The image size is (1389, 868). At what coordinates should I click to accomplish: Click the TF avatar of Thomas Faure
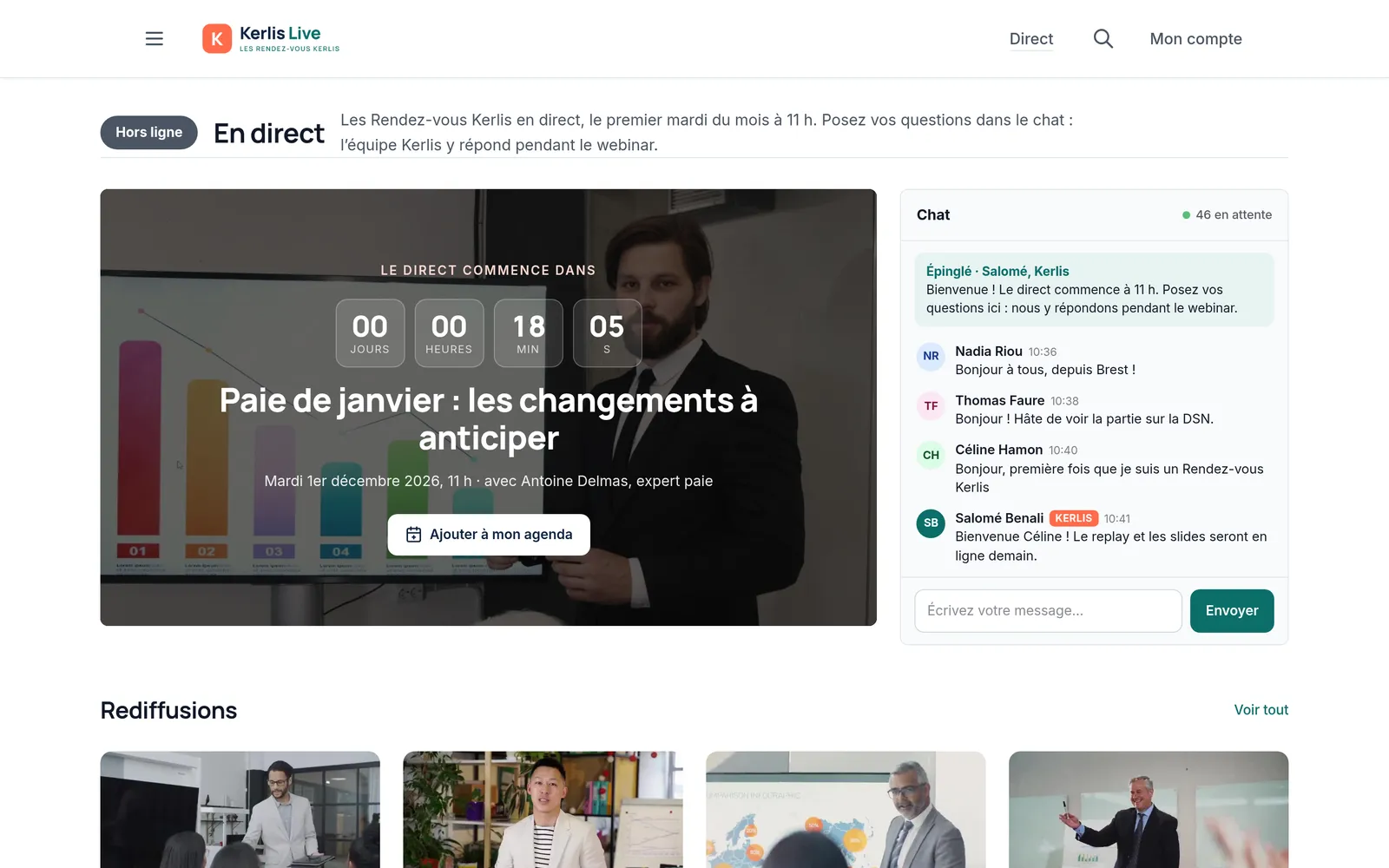tap(931, 405)
